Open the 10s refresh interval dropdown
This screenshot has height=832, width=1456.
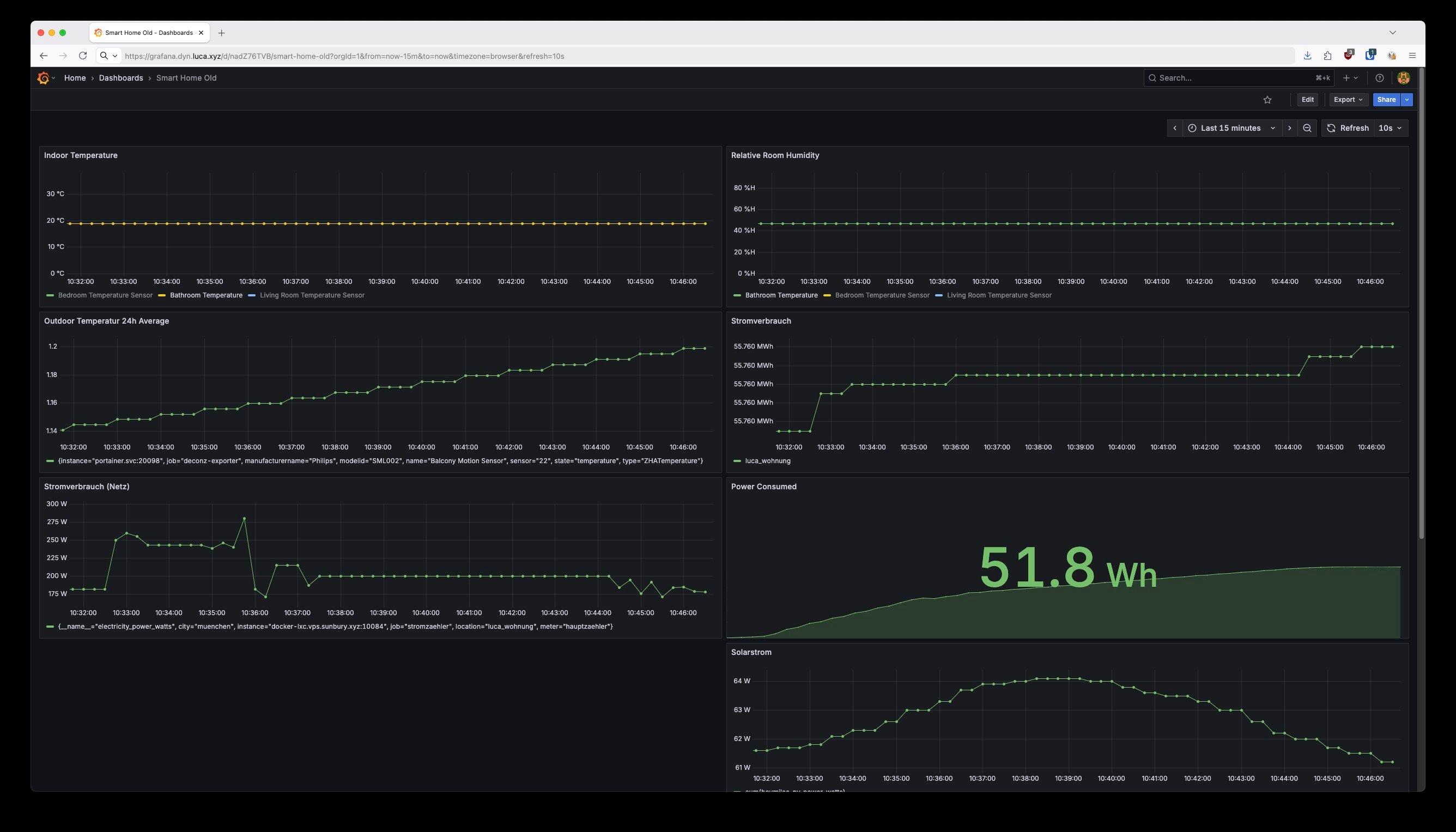tap(1388, 128)
